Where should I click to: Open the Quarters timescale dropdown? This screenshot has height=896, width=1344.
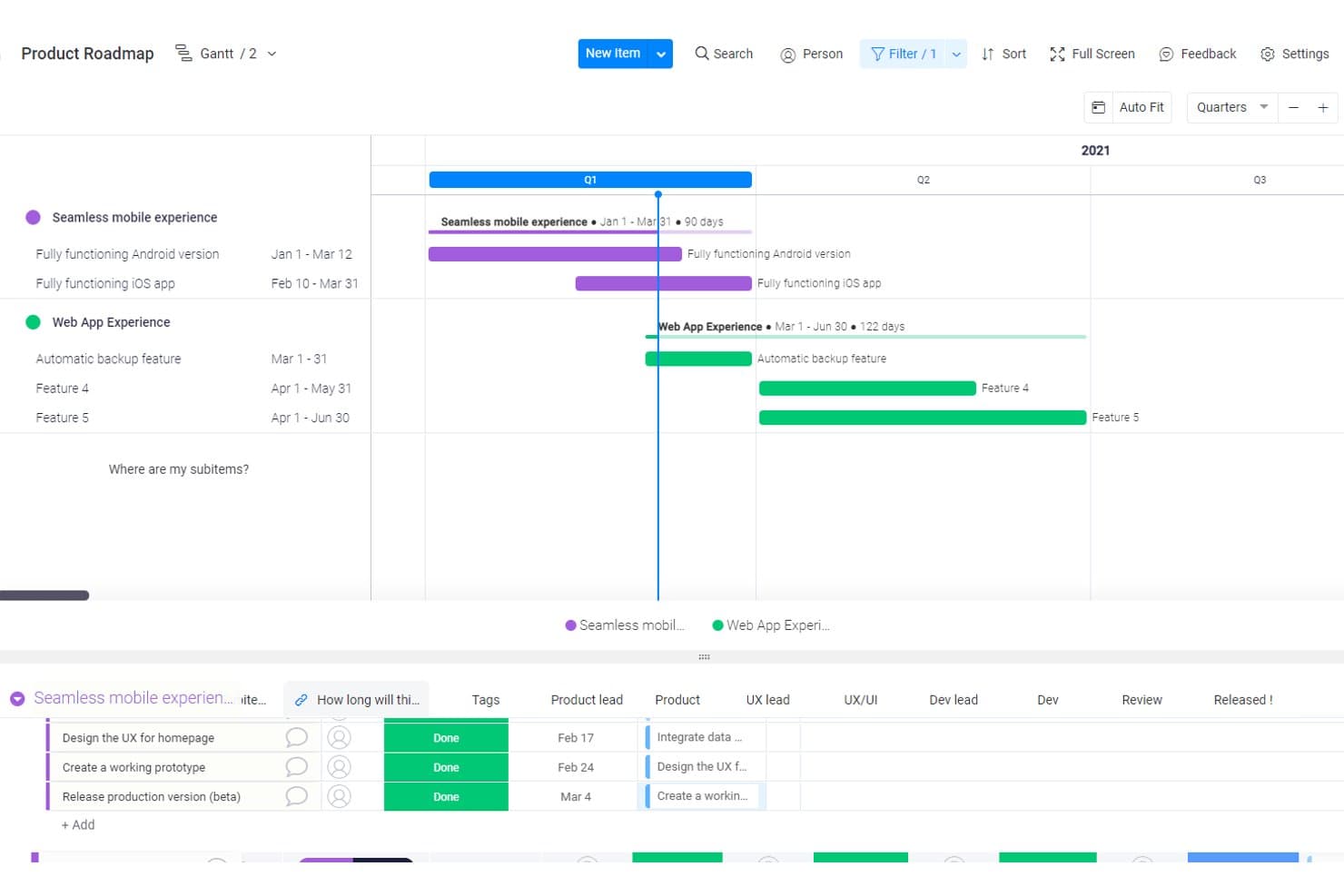point(1231,107)
